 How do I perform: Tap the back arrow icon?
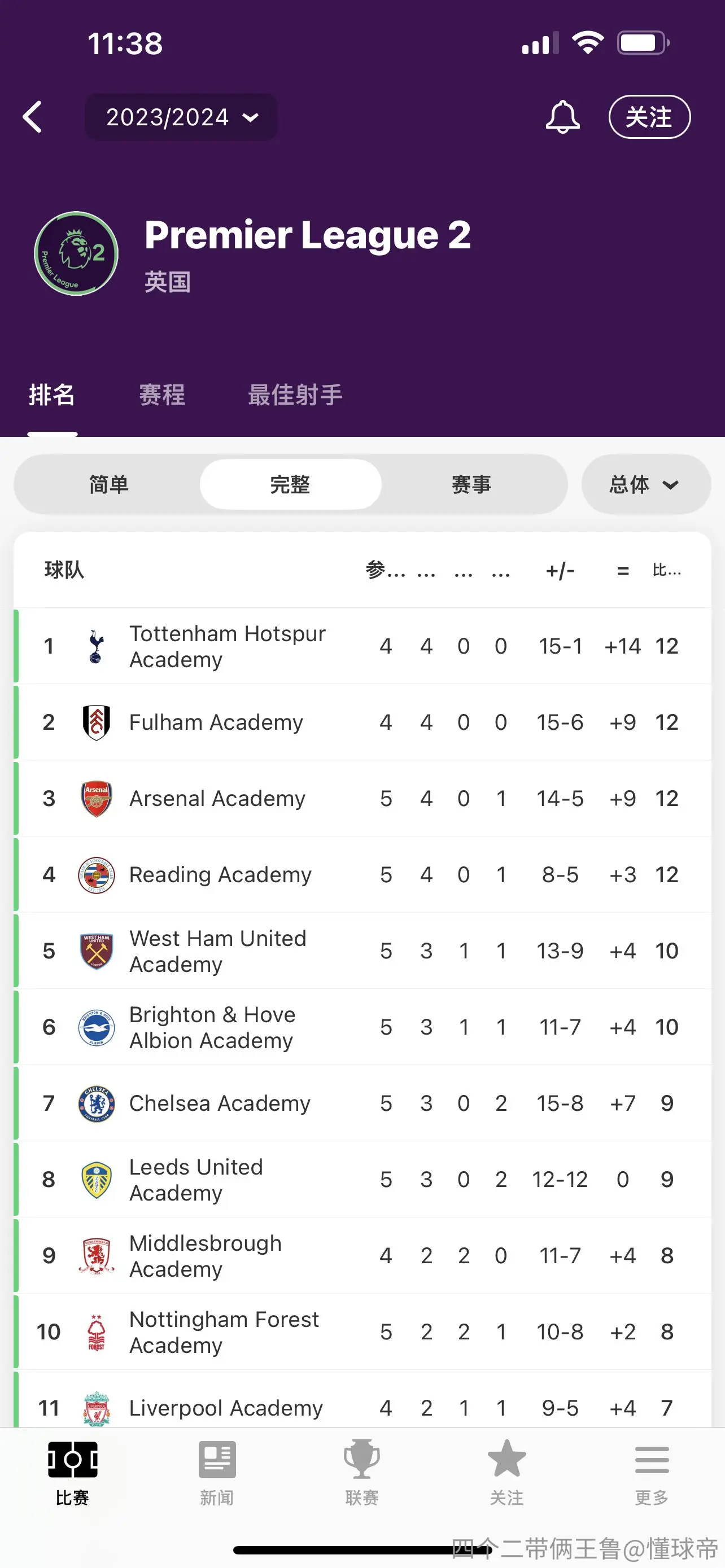32,117
